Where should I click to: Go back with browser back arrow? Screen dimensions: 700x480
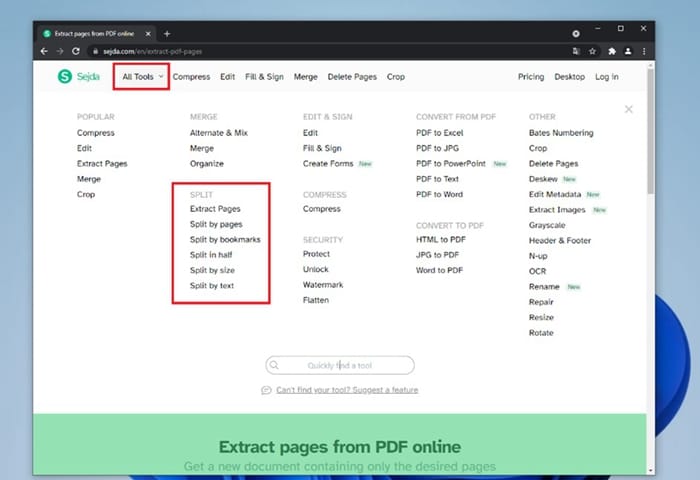44,51
